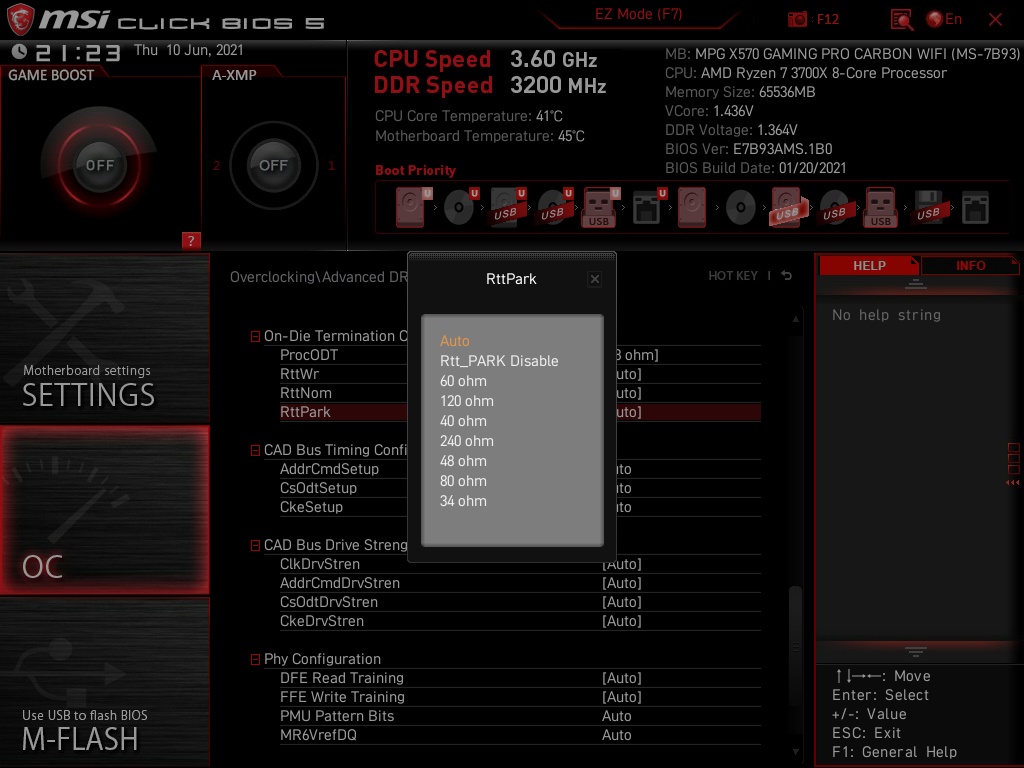Screen dimensions: 1024x768
Task: Select the fourth boot icon, a USB optical drive
Action: pos(554,208)
